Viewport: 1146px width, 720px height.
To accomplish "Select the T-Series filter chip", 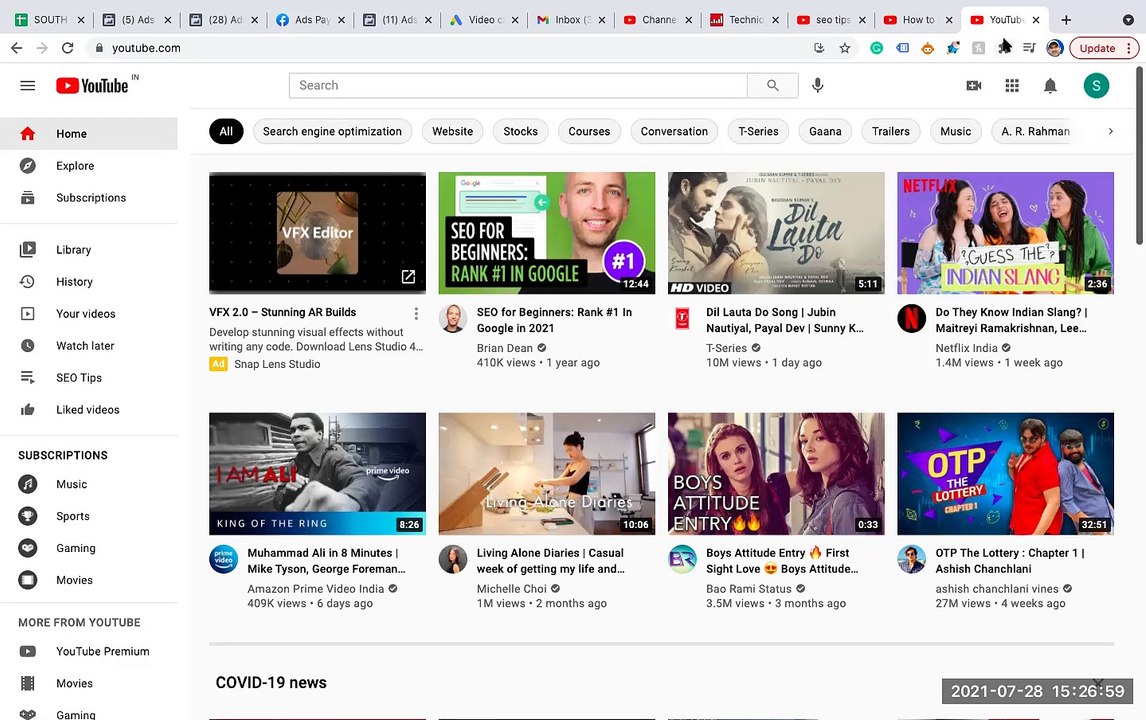I will click(x=758, y=132).
